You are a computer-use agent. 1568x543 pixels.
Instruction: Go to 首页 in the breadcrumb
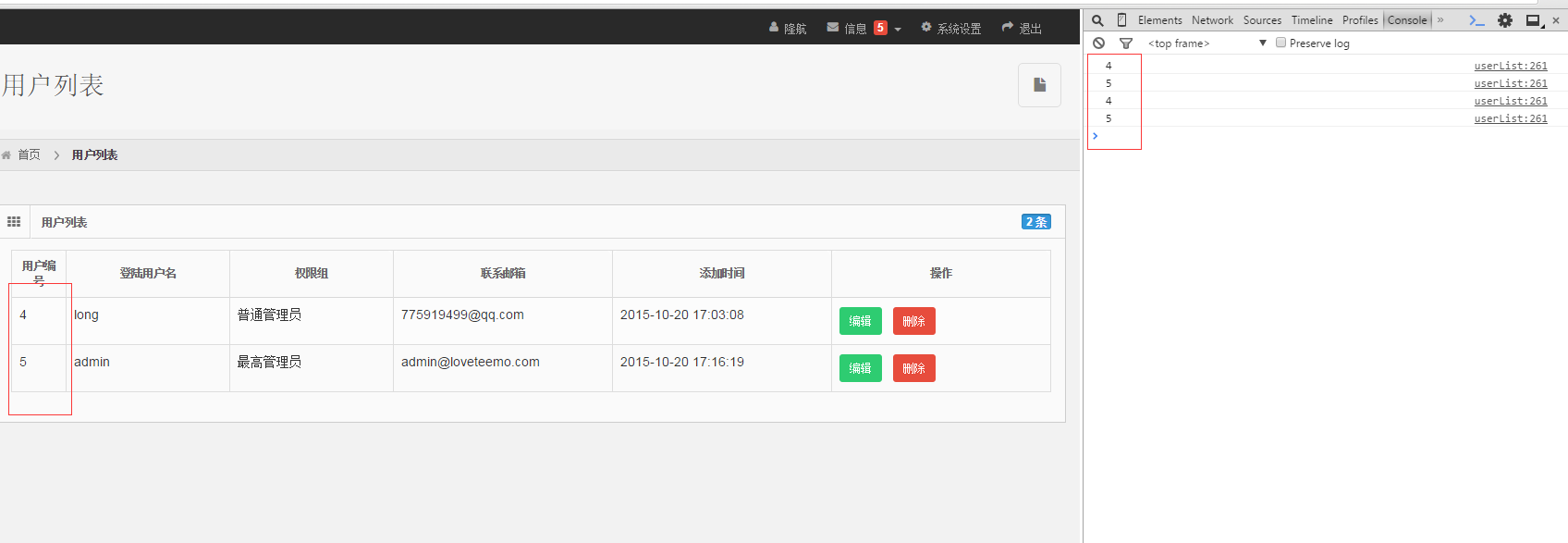29,154
